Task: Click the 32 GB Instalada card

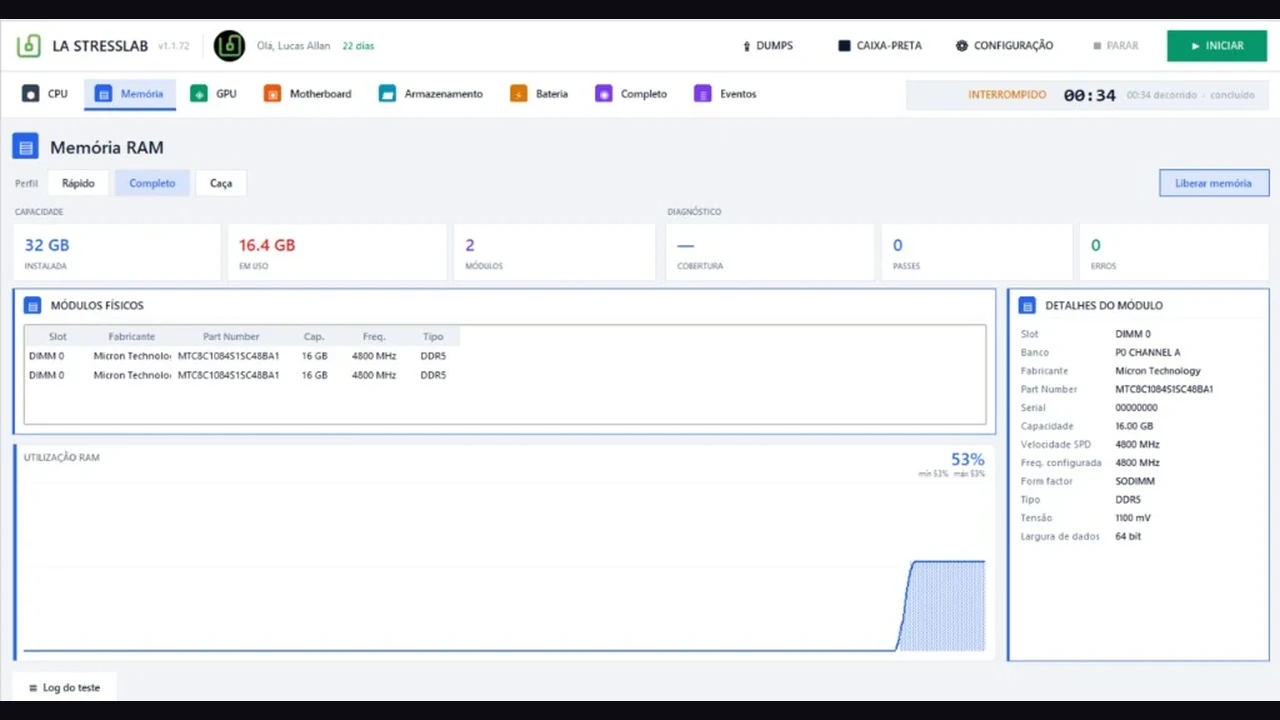Action: pyautogui.click(x=117, y=253)
